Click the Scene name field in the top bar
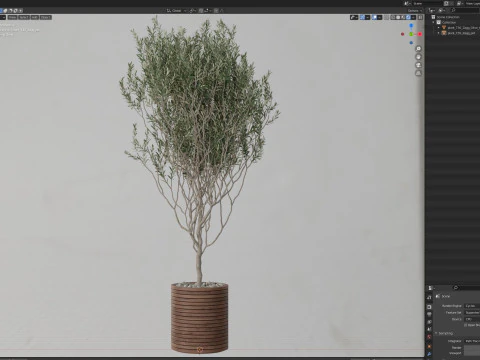 click(428, 3)
